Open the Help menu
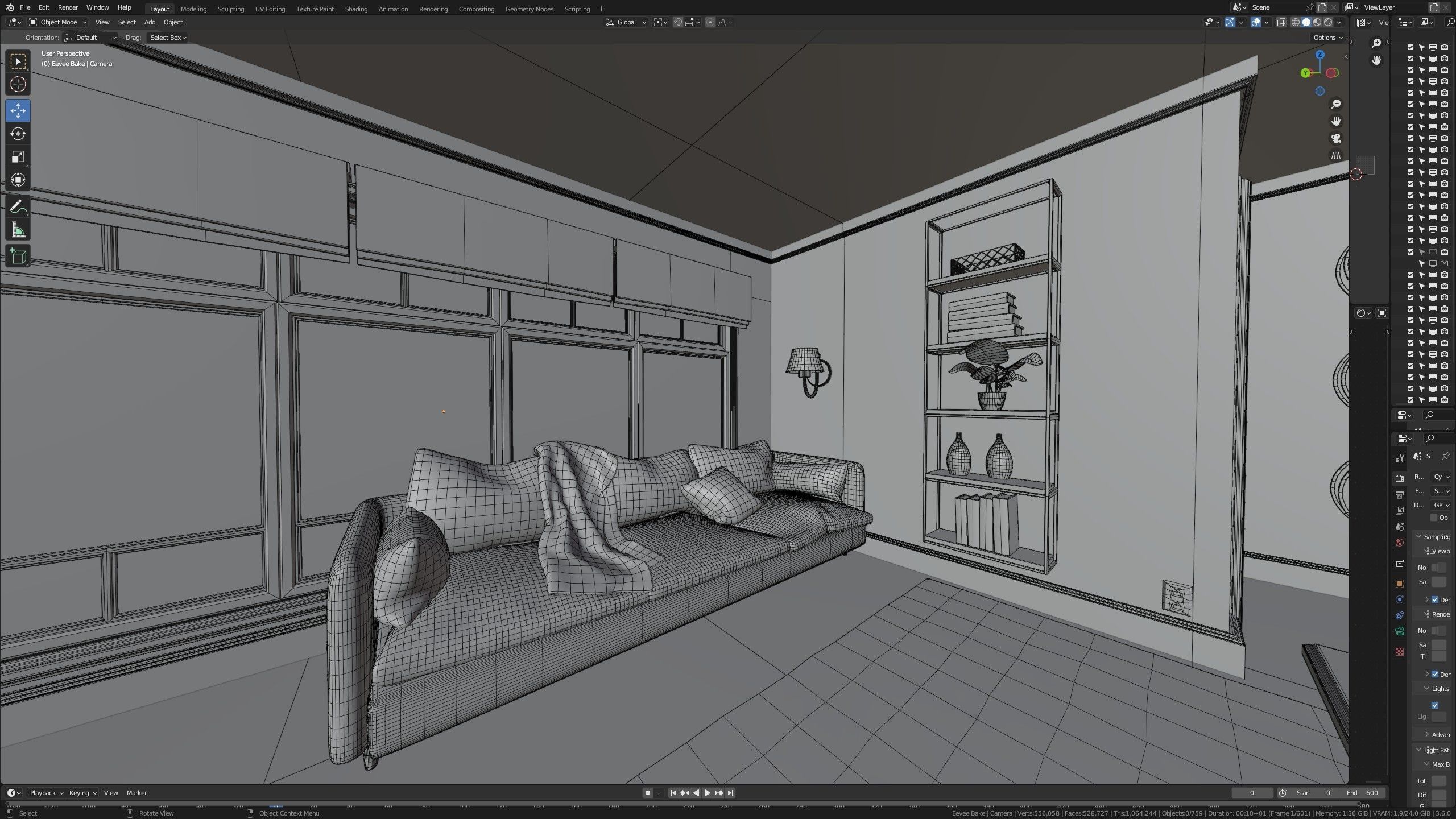Image resolution: width=1456 pixels, height=819 pixels. pos(124,7)
